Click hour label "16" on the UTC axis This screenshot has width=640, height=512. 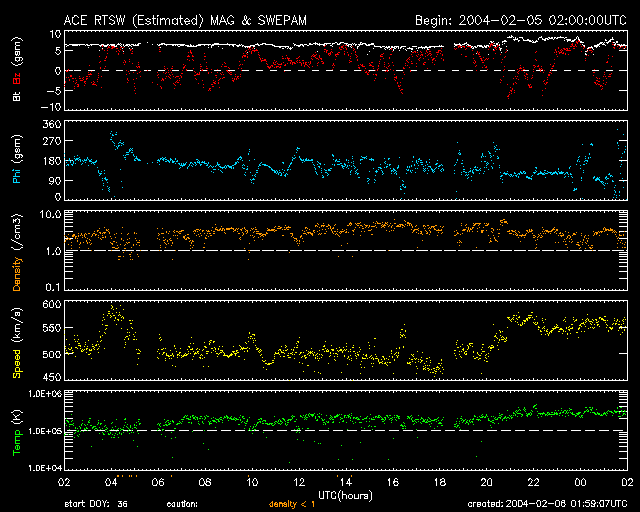[x=393, y=482]
